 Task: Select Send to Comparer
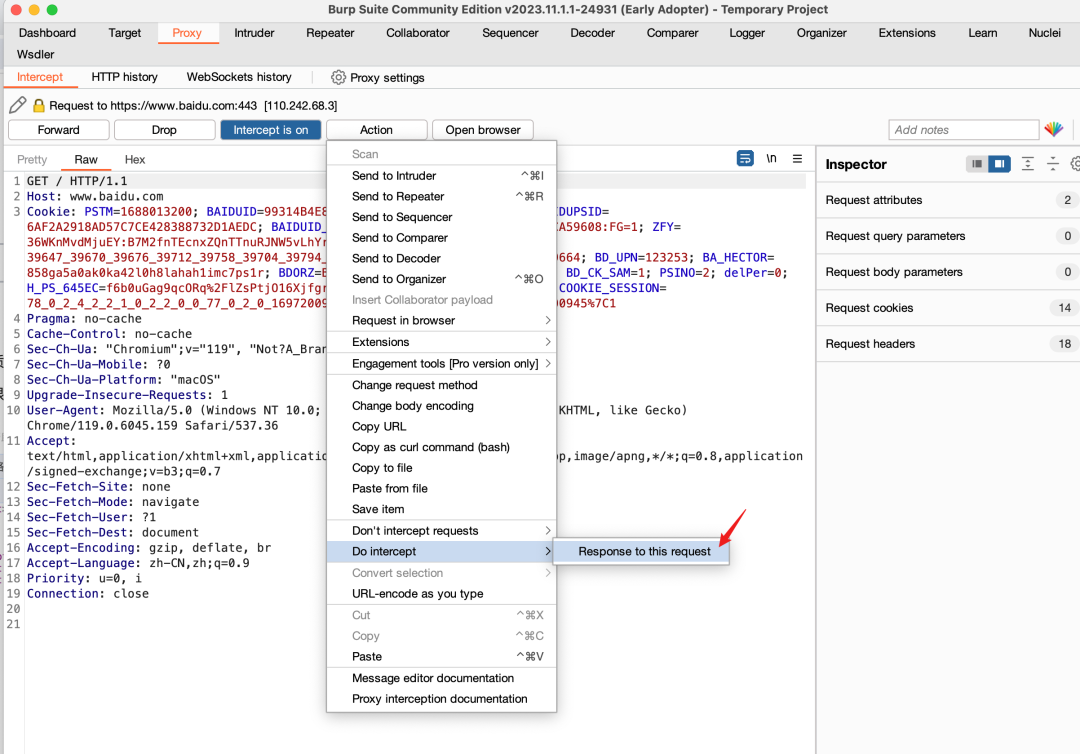442,238
